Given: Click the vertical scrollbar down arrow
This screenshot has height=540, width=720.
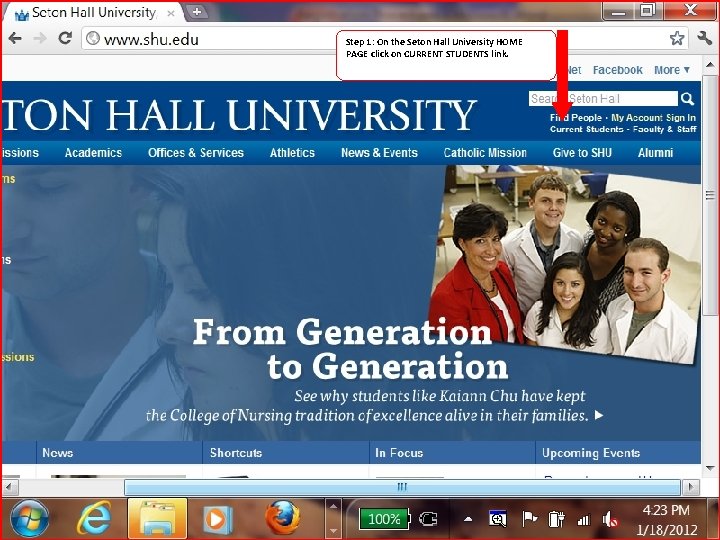Looking at the screenshot, I should [710, 468].
